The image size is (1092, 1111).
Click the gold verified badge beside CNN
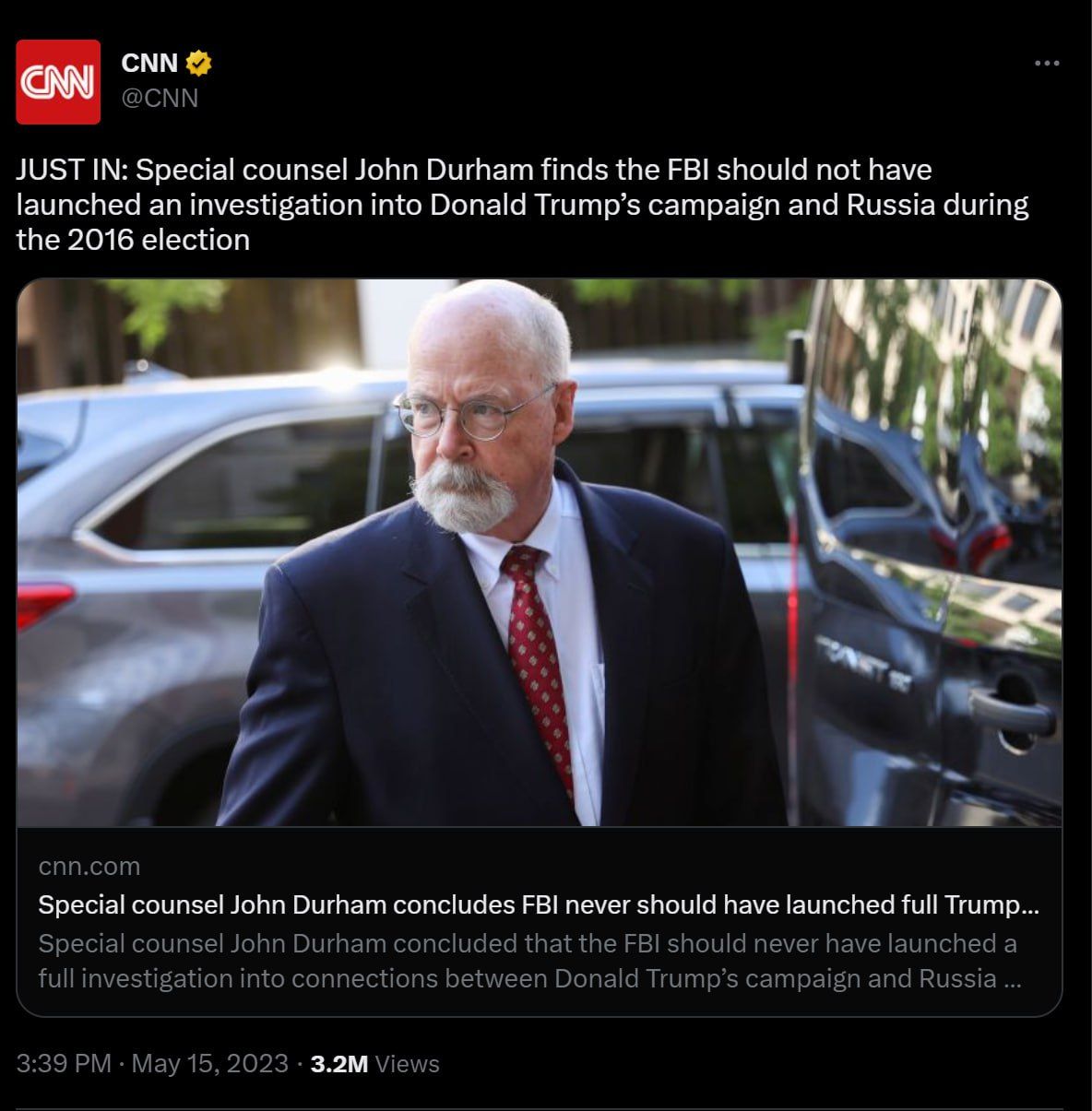(199, 63)
